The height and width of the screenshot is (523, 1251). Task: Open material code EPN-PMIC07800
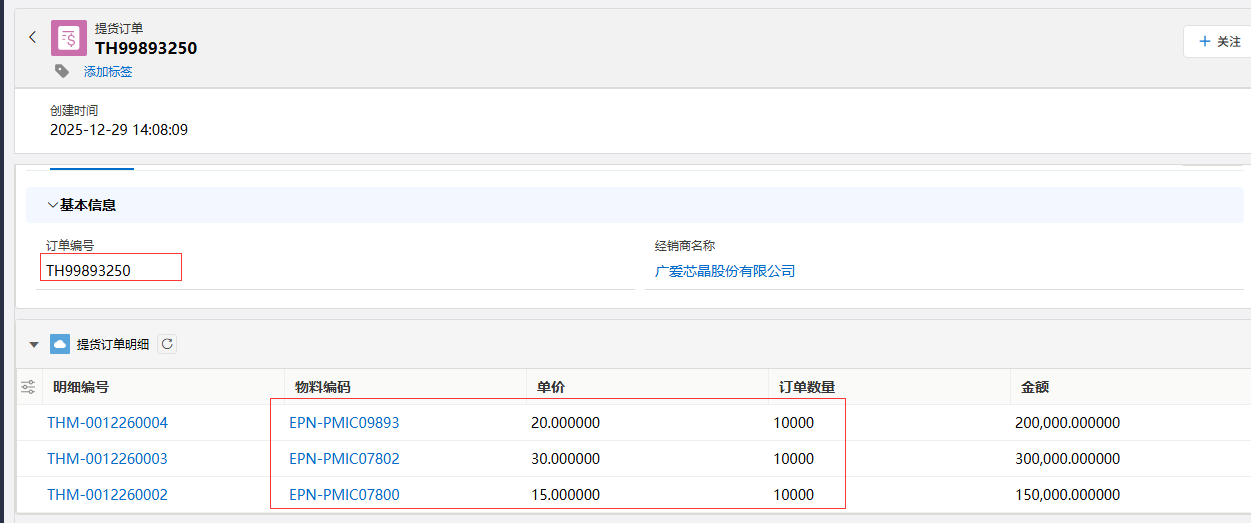(x=344, y=495)
